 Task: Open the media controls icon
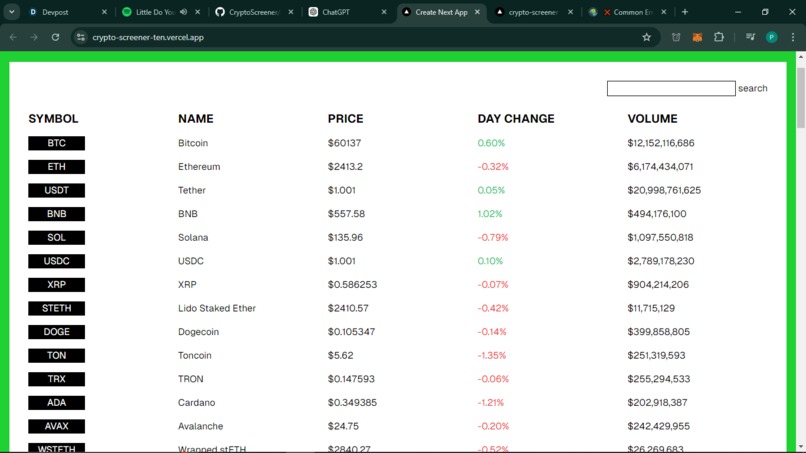750,37
